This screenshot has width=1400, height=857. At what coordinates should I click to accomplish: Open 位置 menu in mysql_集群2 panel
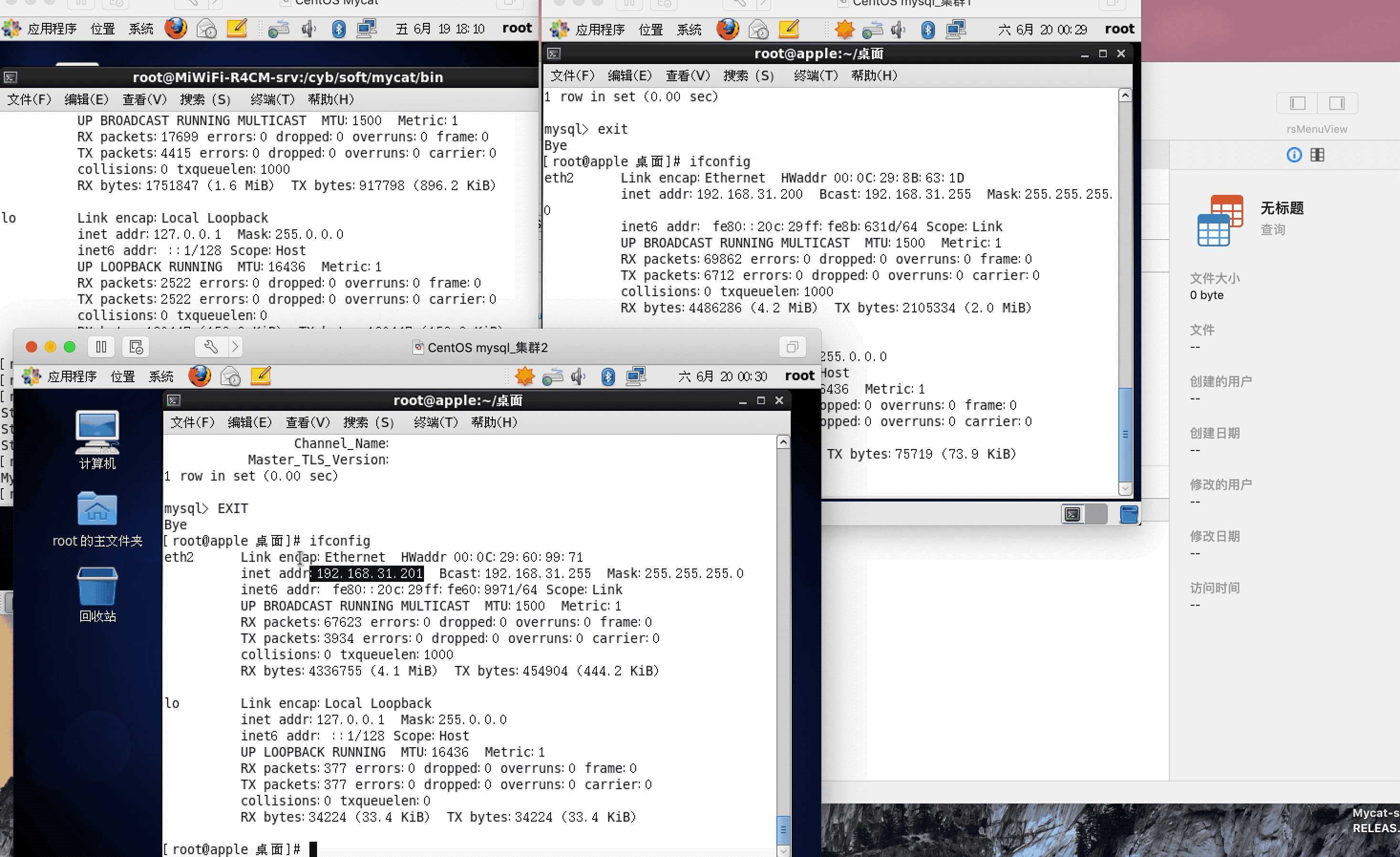click(x=123, y=376)
